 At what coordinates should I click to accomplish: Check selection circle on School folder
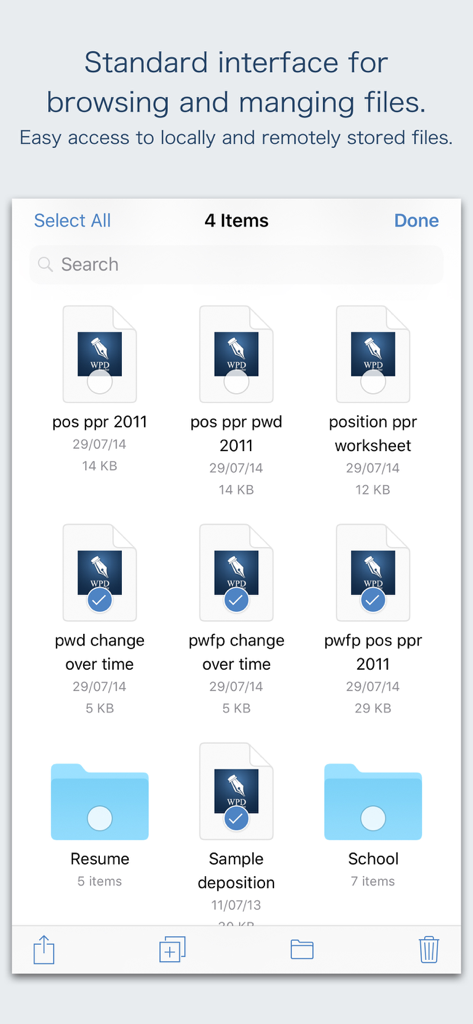[x=373, y=818]
